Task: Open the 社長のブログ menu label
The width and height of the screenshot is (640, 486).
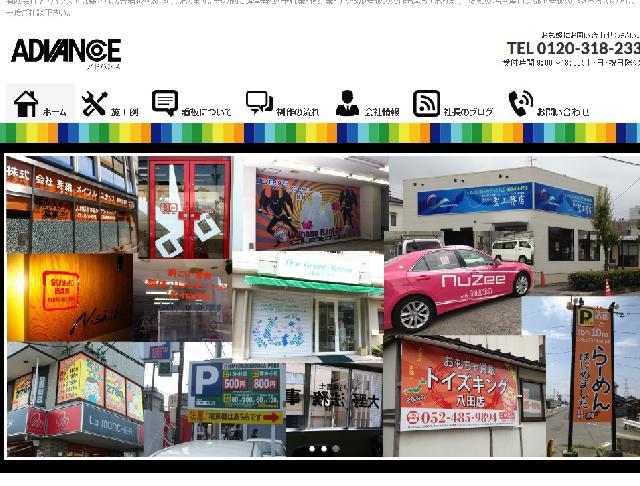Action: (x=469, y=112)
